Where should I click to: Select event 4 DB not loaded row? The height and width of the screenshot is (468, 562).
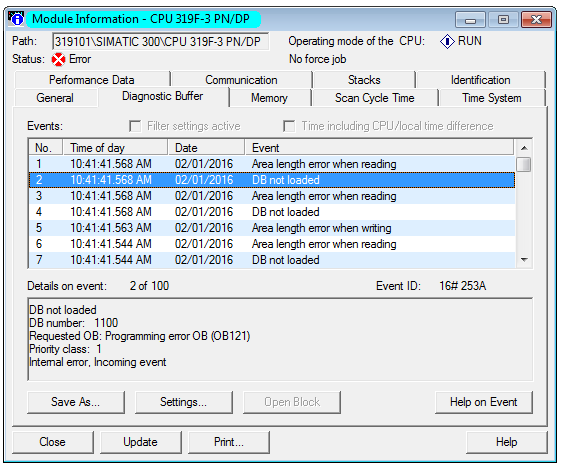(x=272, y=212)
